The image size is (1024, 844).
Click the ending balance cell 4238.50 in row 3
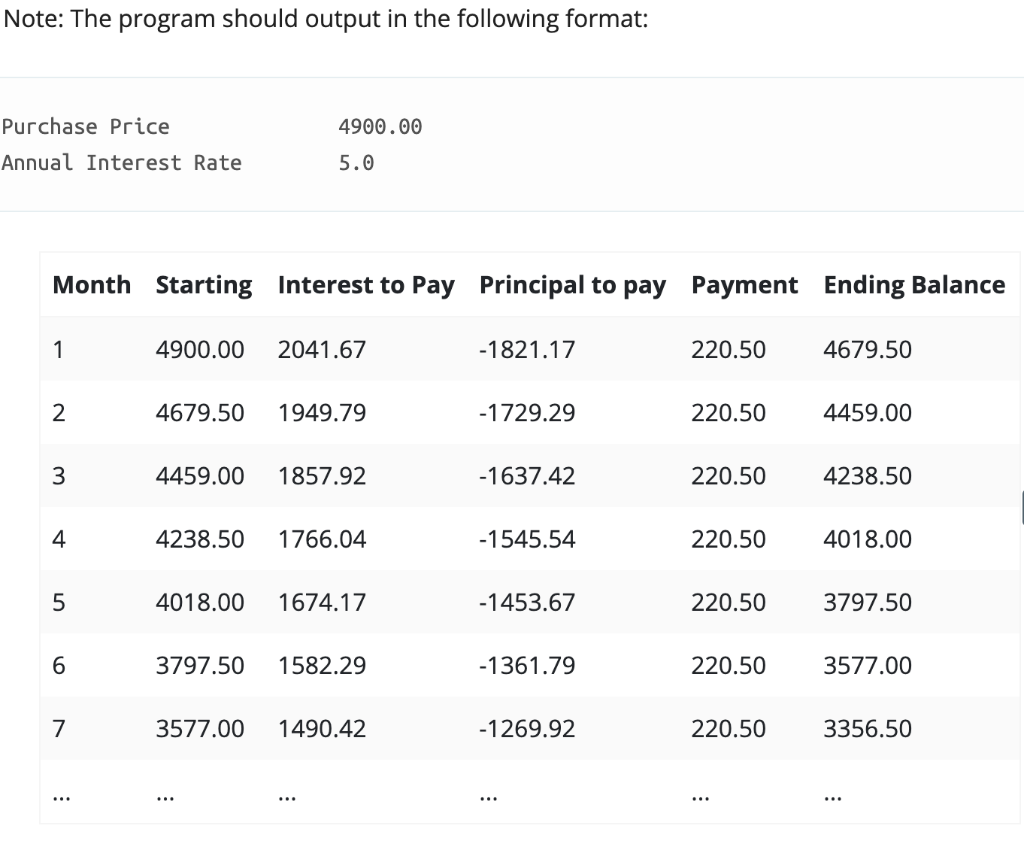867,476
